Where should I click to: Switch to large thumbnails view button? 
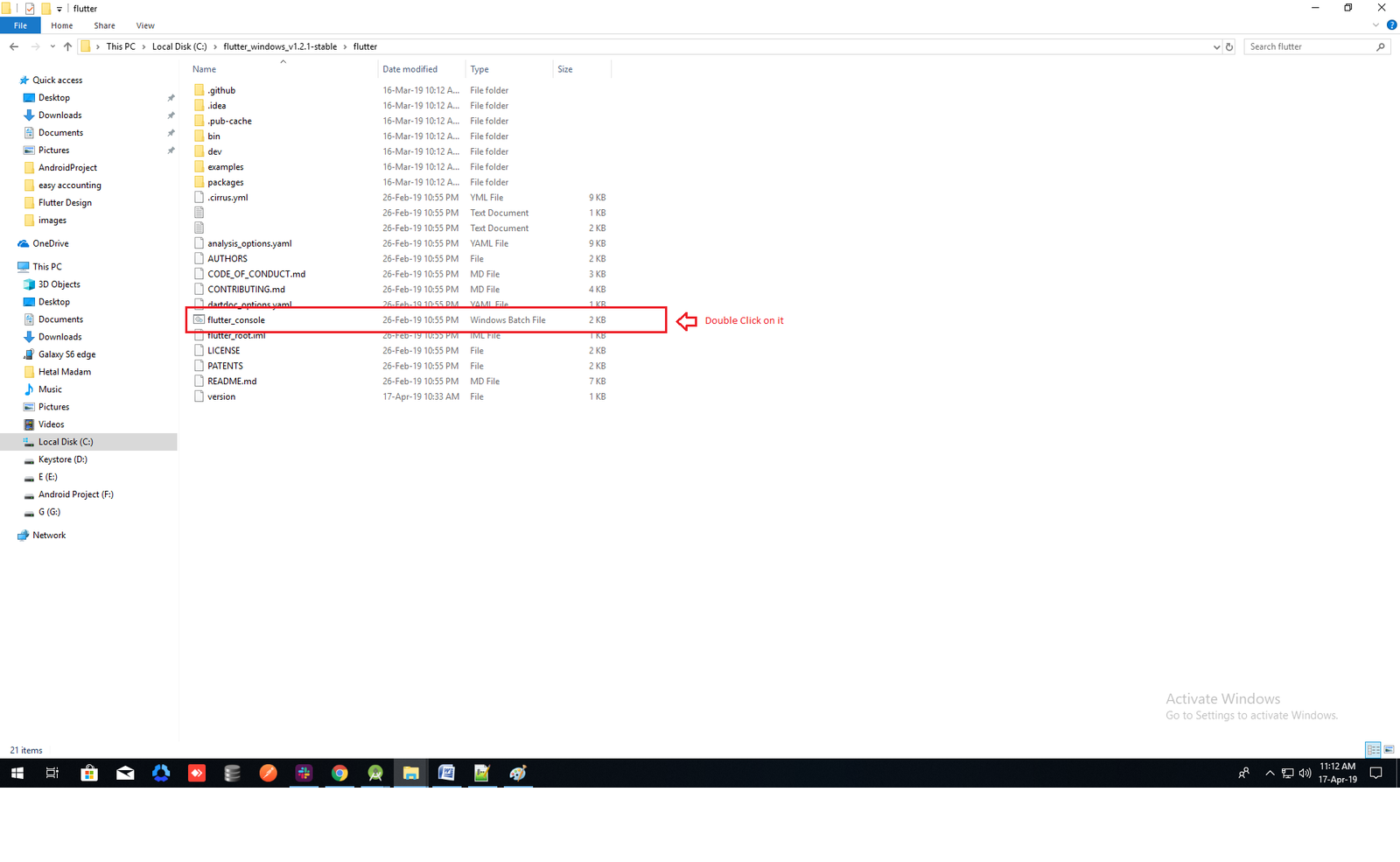point(1389,750)
